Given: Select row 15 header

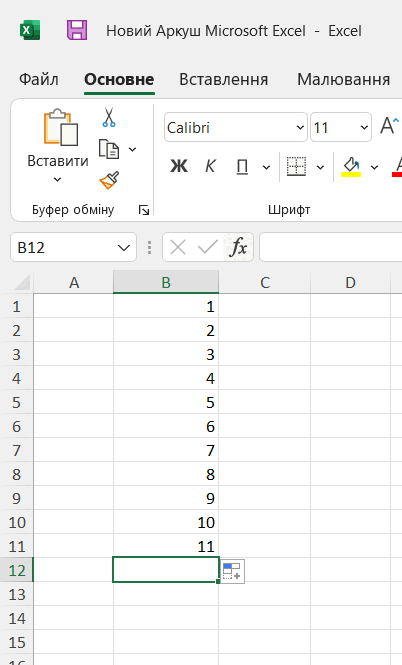Looking at the screenshot, I should coord(17,642).
